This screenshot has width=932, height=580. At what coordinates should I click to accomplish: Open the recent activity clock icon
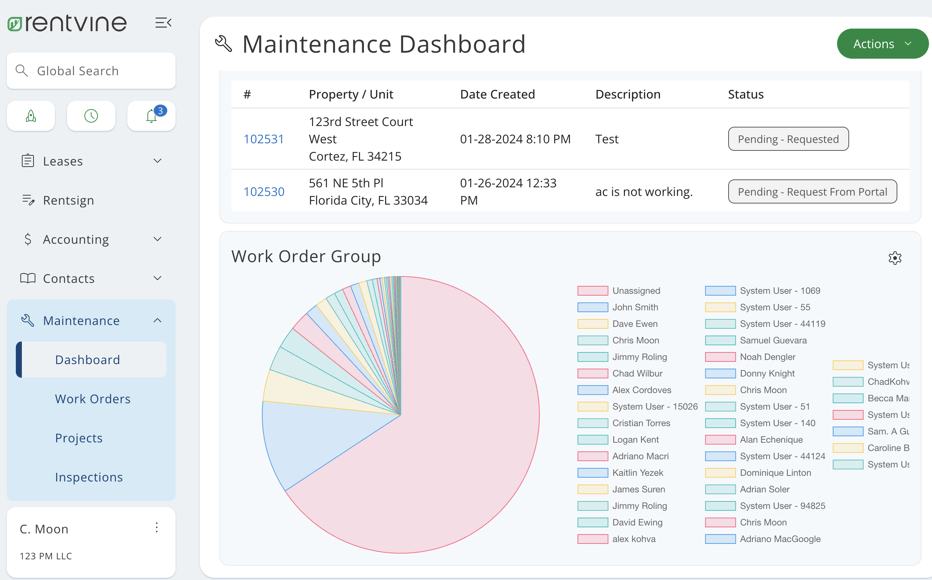coord(90,115)
